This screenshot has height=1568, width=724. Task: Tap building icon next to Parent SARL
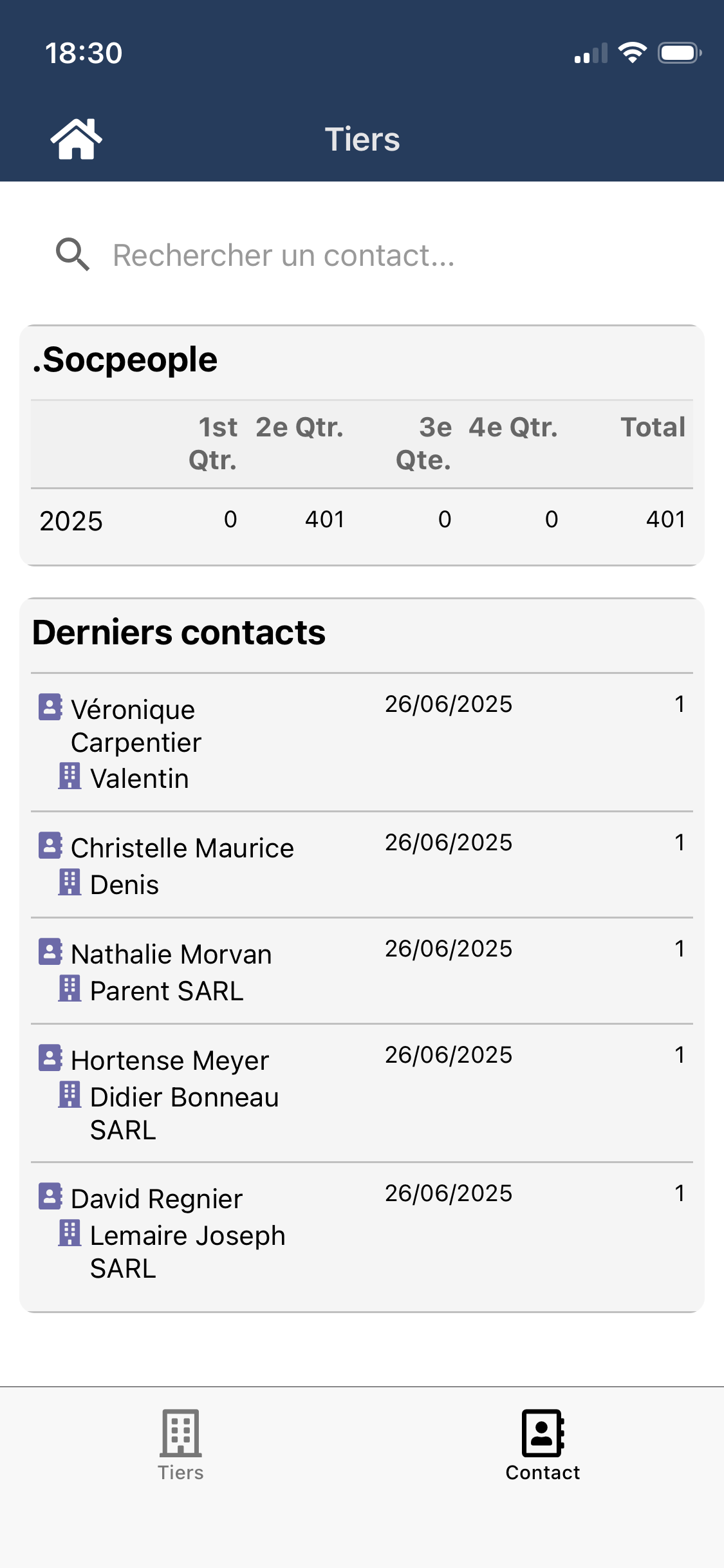point(70,989)
